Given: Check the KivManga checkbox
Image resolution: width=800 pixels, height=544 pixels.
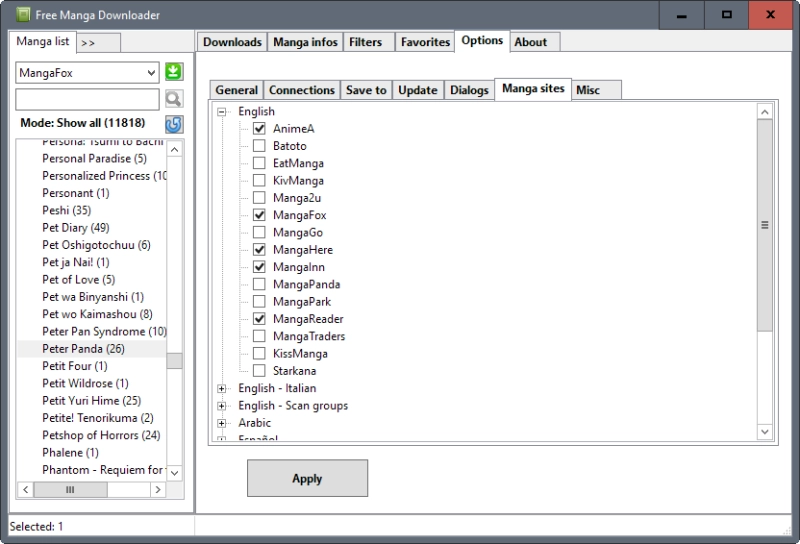Looking at the screenshot, I should [259, 181].
